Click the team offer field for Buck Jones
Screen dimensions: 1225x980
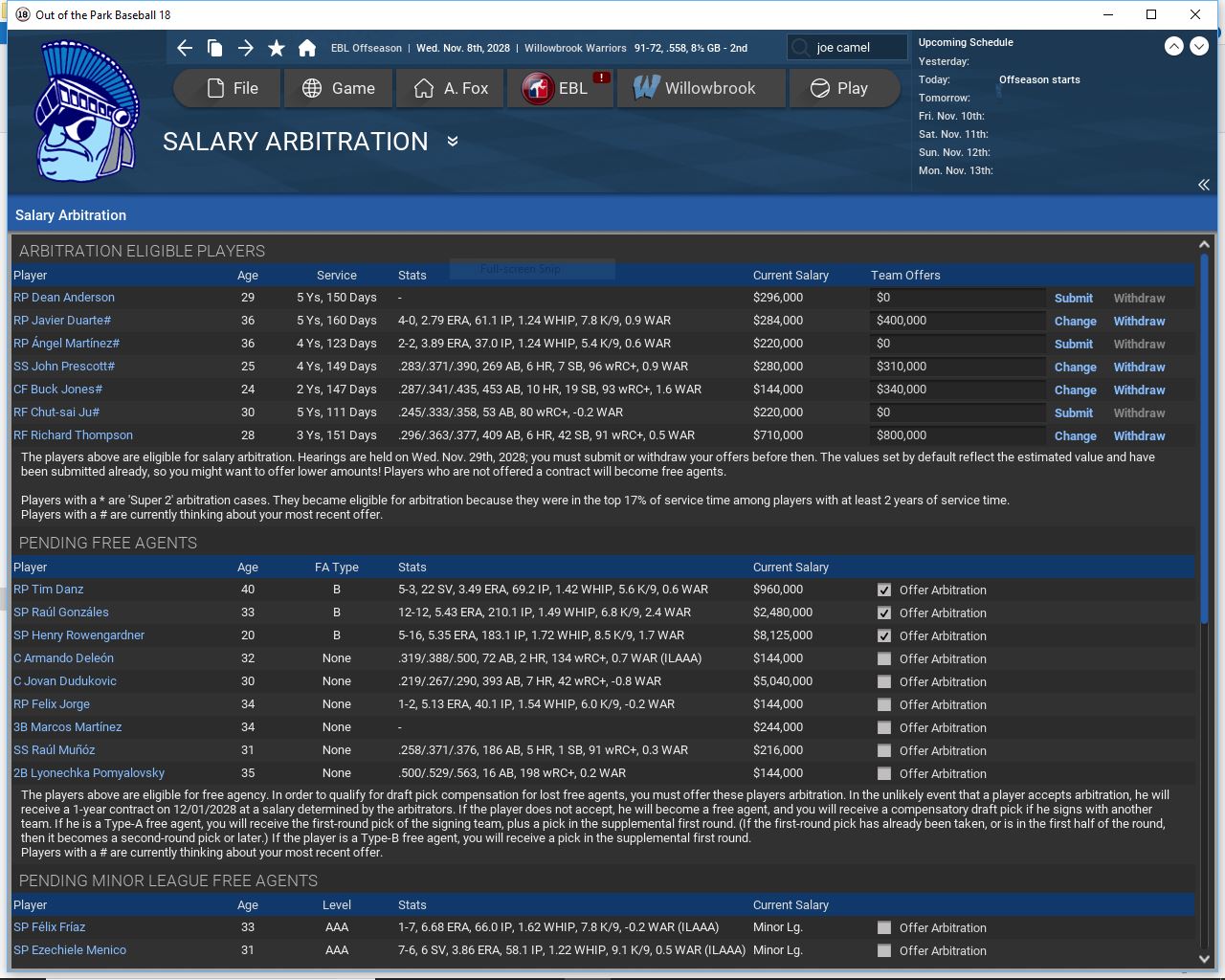pyautogui.click(x=957, y=390)
